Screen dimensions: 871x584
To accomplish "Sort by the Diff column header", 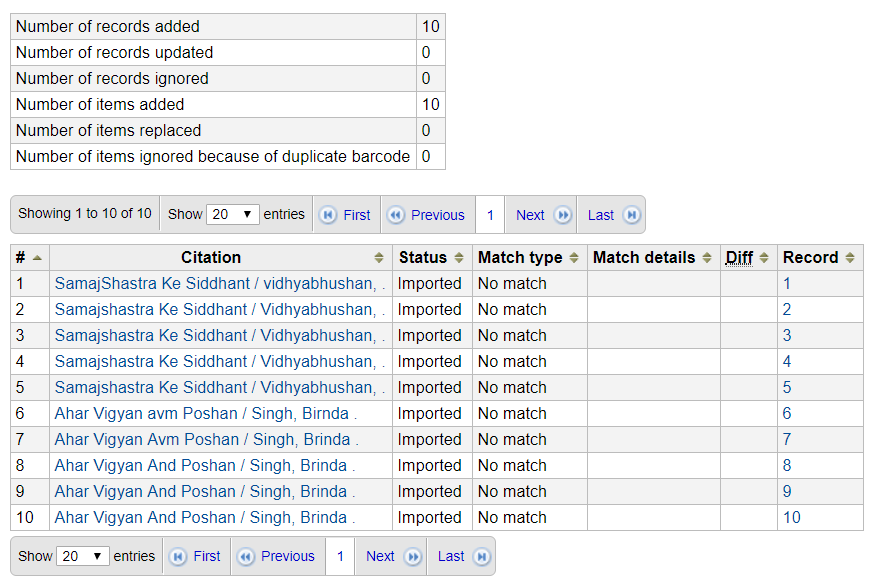I will coord(748,258).
